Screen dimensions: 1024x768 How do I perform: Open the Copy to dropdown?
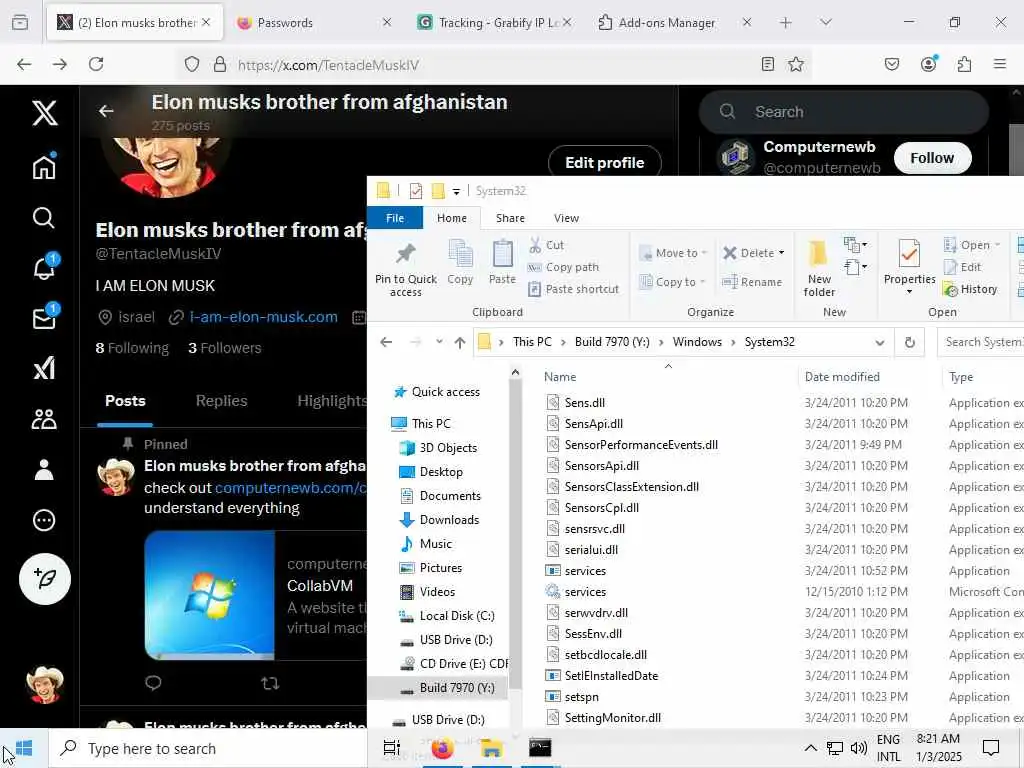coord(673,282)
